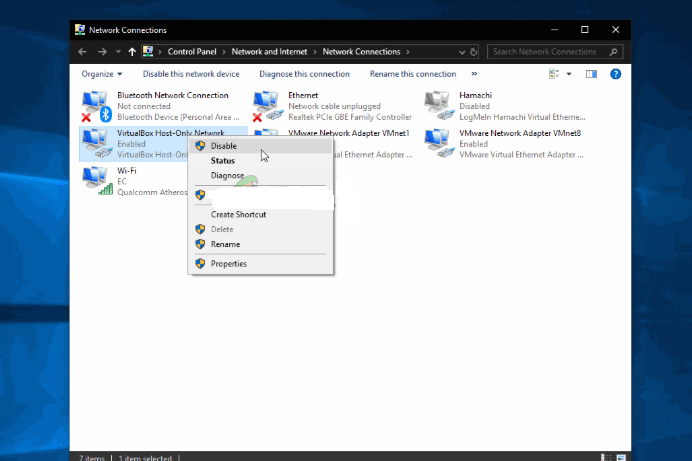Select the 'VMware Network Adapter VMnet1' label
692x461 pixels.
point(349,133)
